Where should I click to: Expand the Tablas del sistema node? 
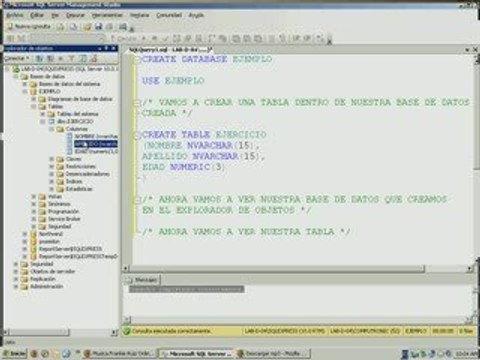point(43,114)
